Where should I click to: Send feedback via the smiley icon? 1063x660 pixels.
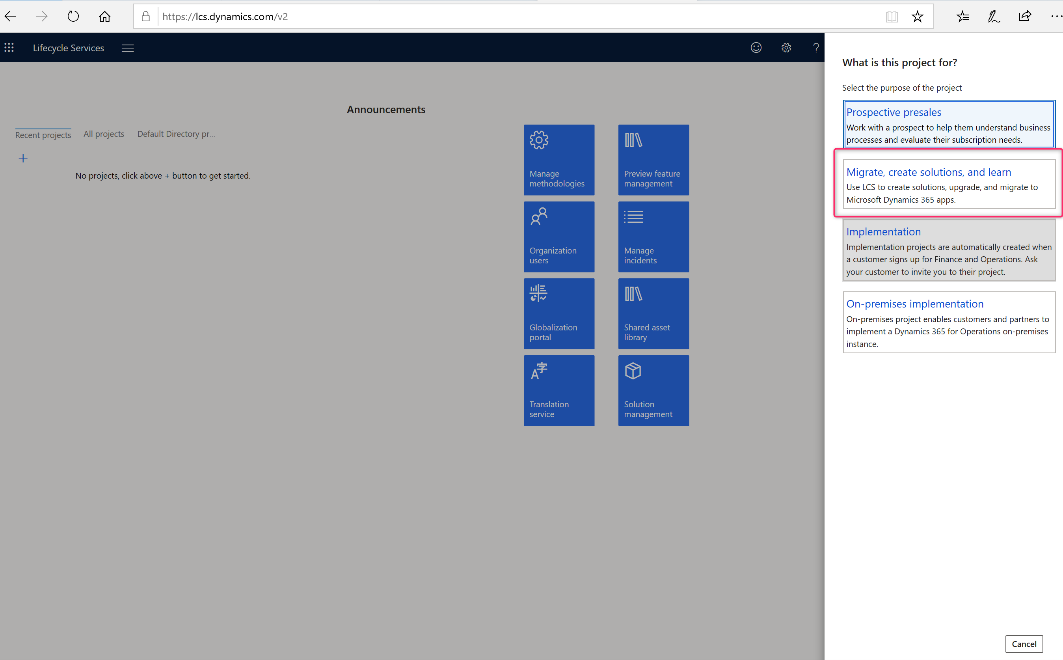click(x=756, y=47)
